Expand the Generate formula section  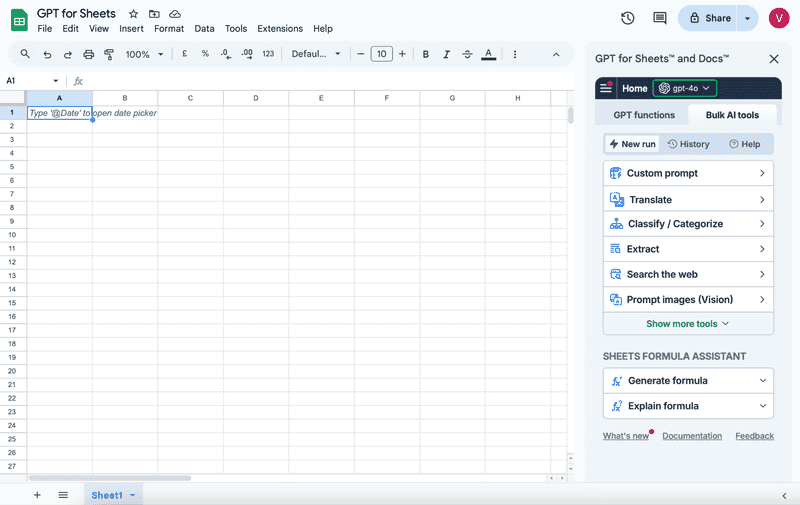pyautogui.click(x=688, y=381)
